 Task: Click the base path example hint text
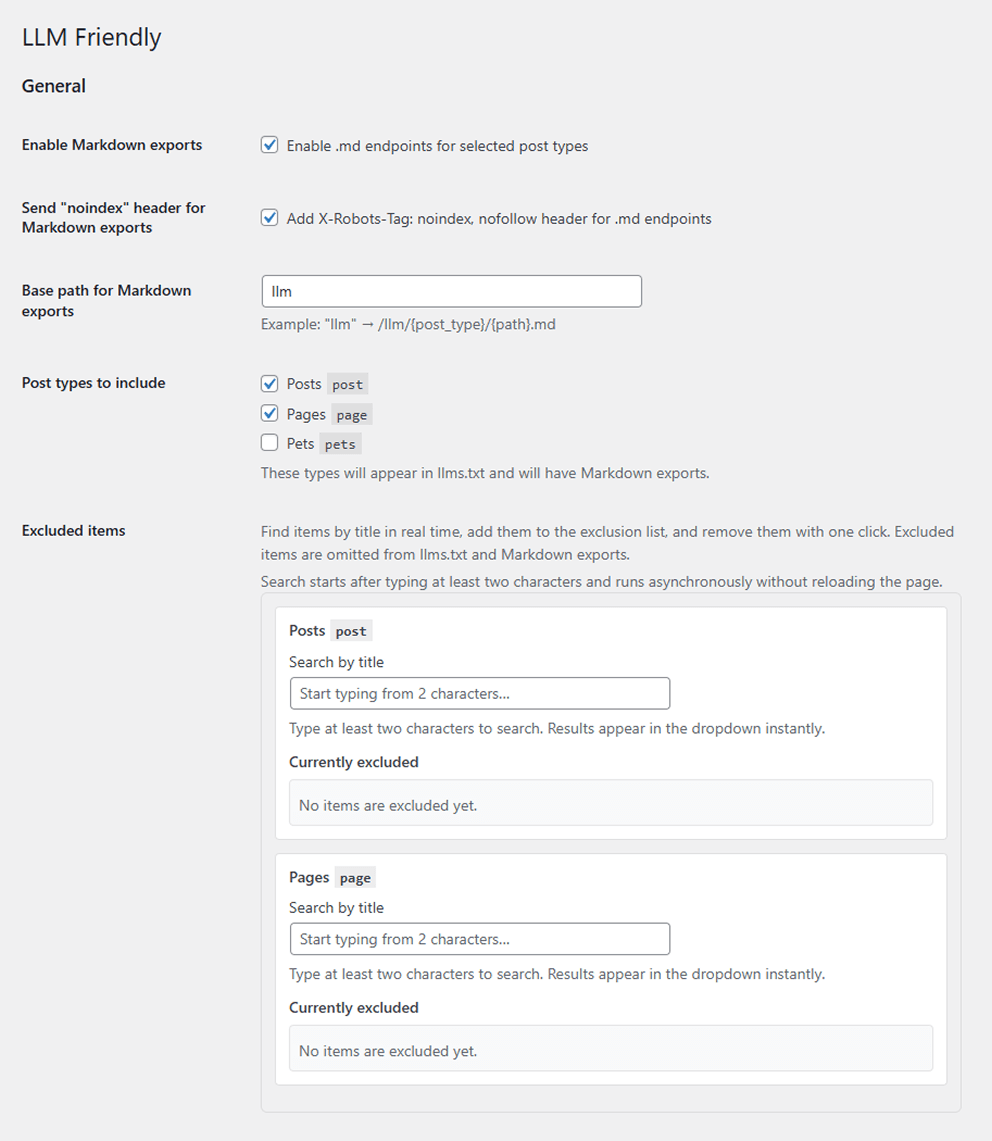pos(408,325)
